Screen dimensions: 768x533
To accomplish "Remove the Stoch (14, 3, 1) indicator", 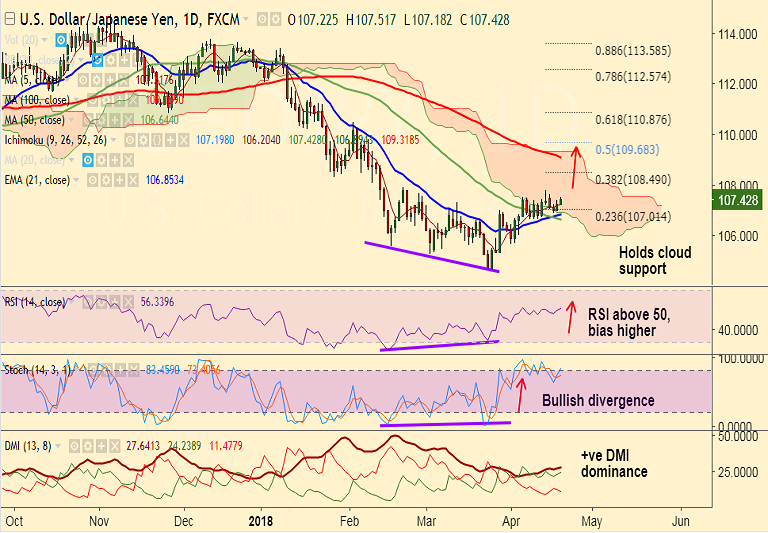I will click(133, 370).
